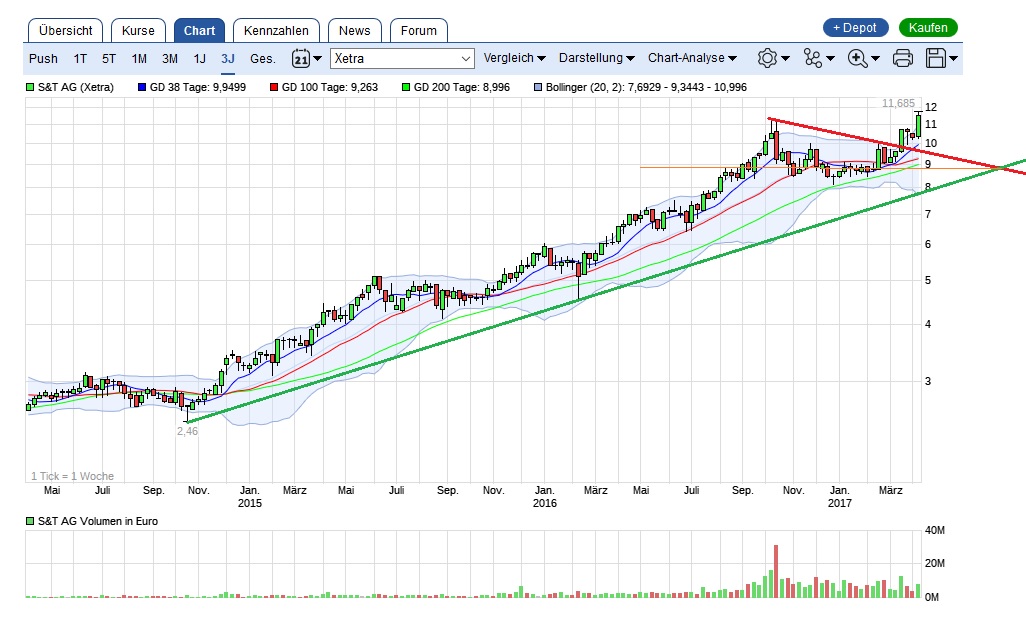Select the 1M timeframe
1026x630 pixels.
click(139, 59)
